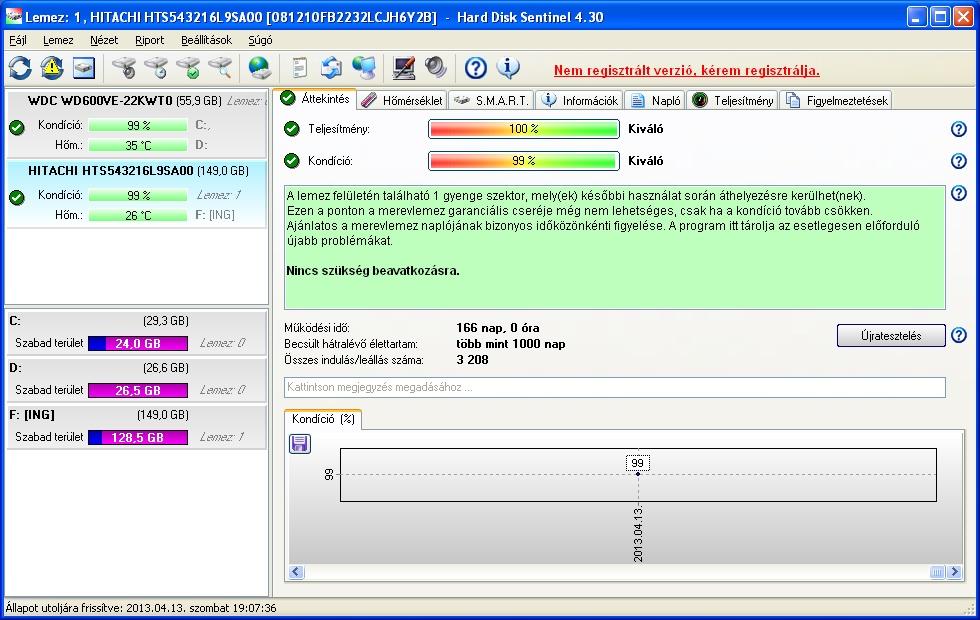Open the Nézet menu
This screenshot has width=980, height=620.
click(104, 40)
